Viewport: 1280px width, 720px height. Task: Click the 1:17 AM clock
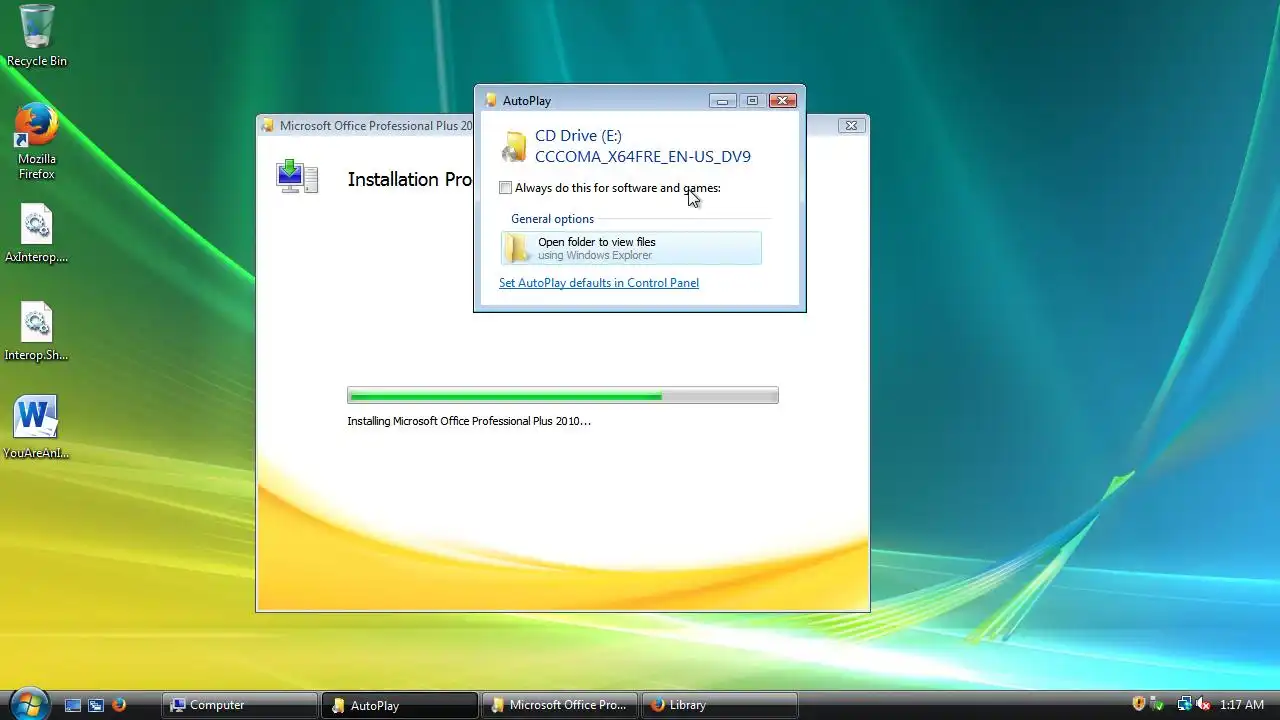pyautogui.click(x=1242, y=705)
